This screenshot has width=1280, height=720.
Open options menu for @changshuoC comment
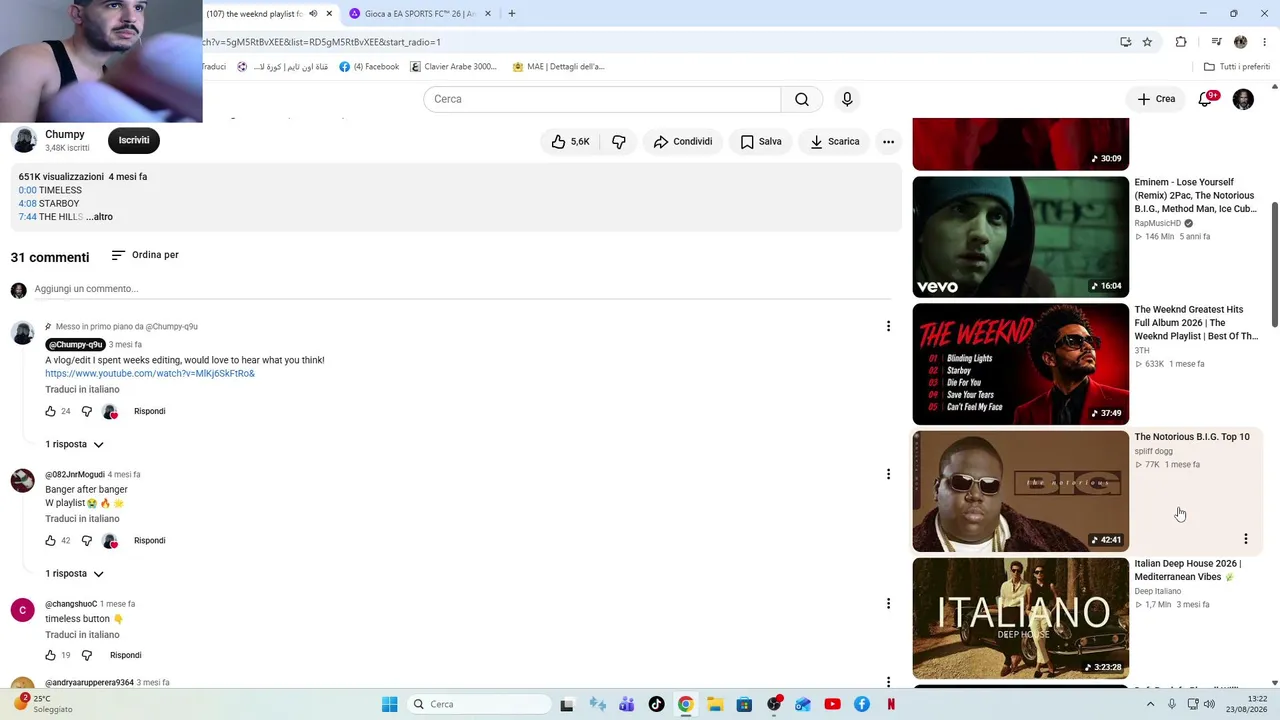[x=888, y=603]
